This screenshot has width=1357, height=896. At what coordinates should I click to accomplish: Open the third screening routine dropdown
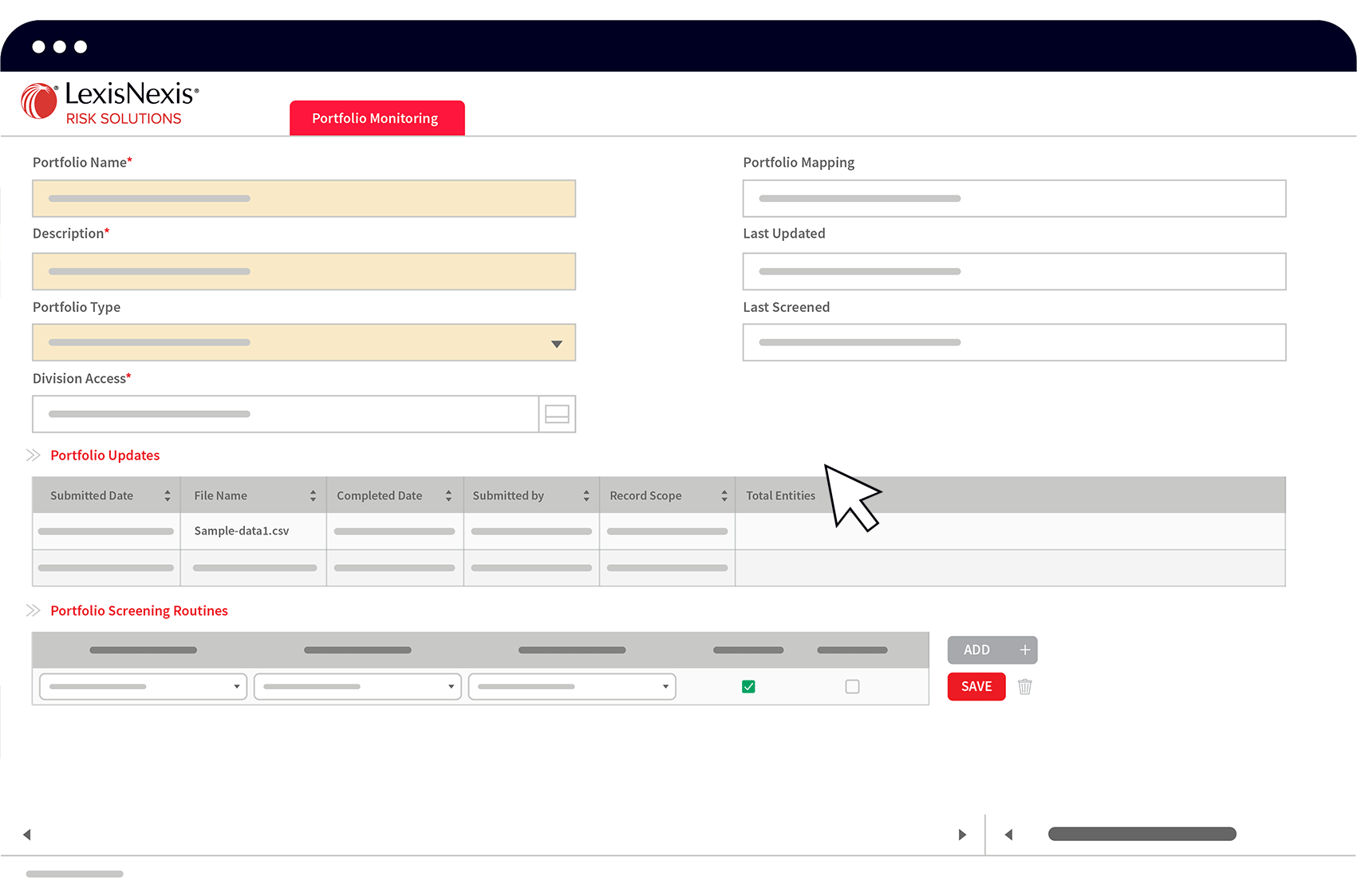(572, 687)
